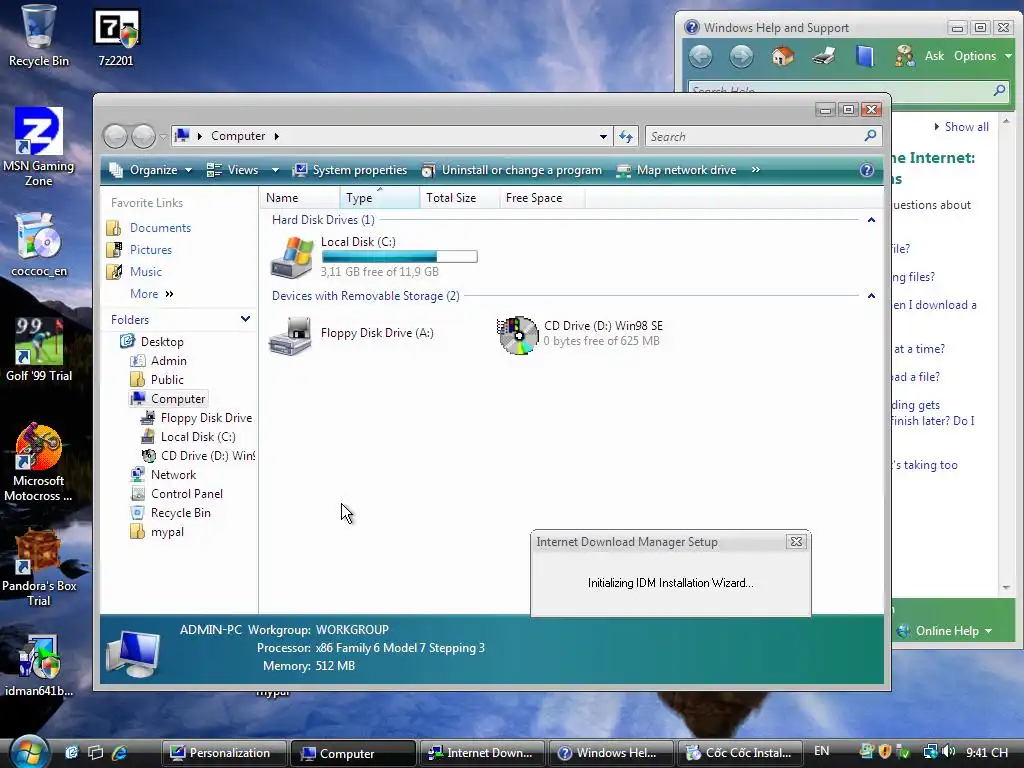Screen dimensions: 1024x768
Task: Open the 7z2201 installer desktop icon
Action: coord(116,36)
